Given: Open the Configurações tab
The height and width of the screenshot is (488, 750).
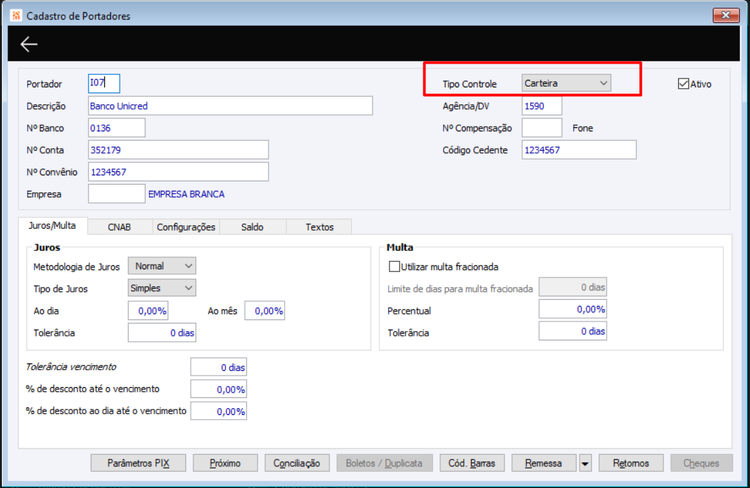Looking at the screenshot, I should click(186, 227).
